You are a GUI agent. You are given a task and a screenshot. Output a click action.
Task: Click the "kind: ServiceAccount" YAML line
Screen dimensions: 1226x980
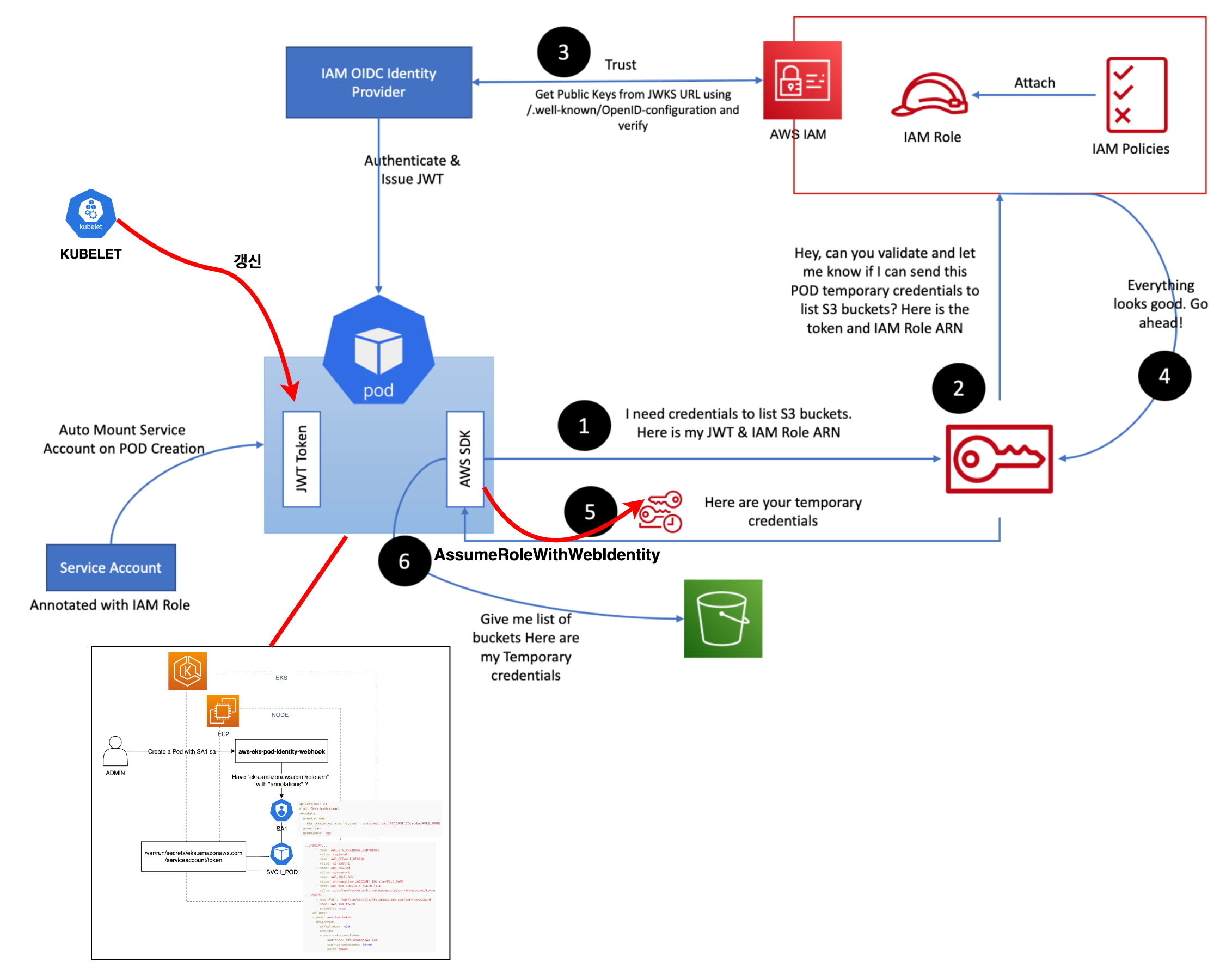319,809
